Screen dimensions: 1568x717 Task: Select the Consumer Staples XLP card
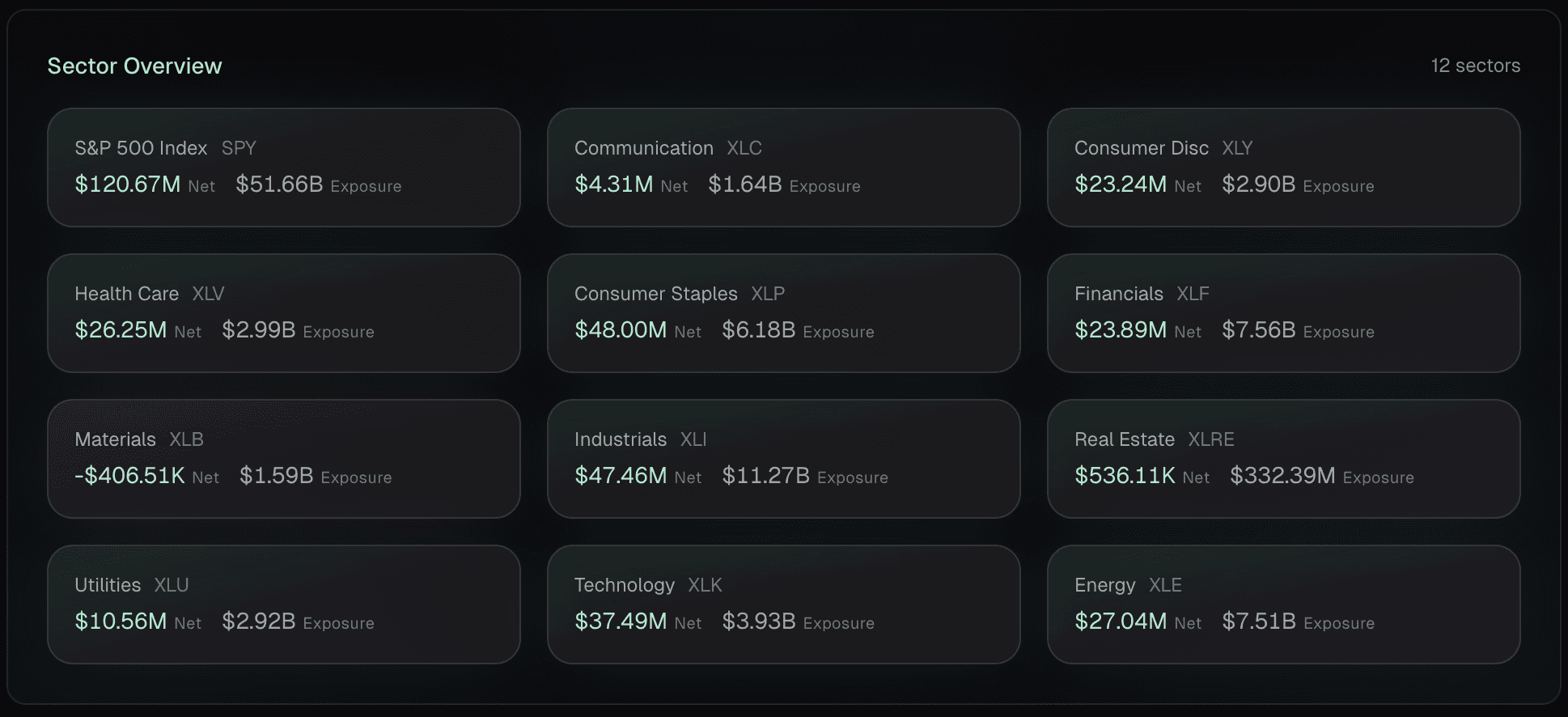pos(783,313)
